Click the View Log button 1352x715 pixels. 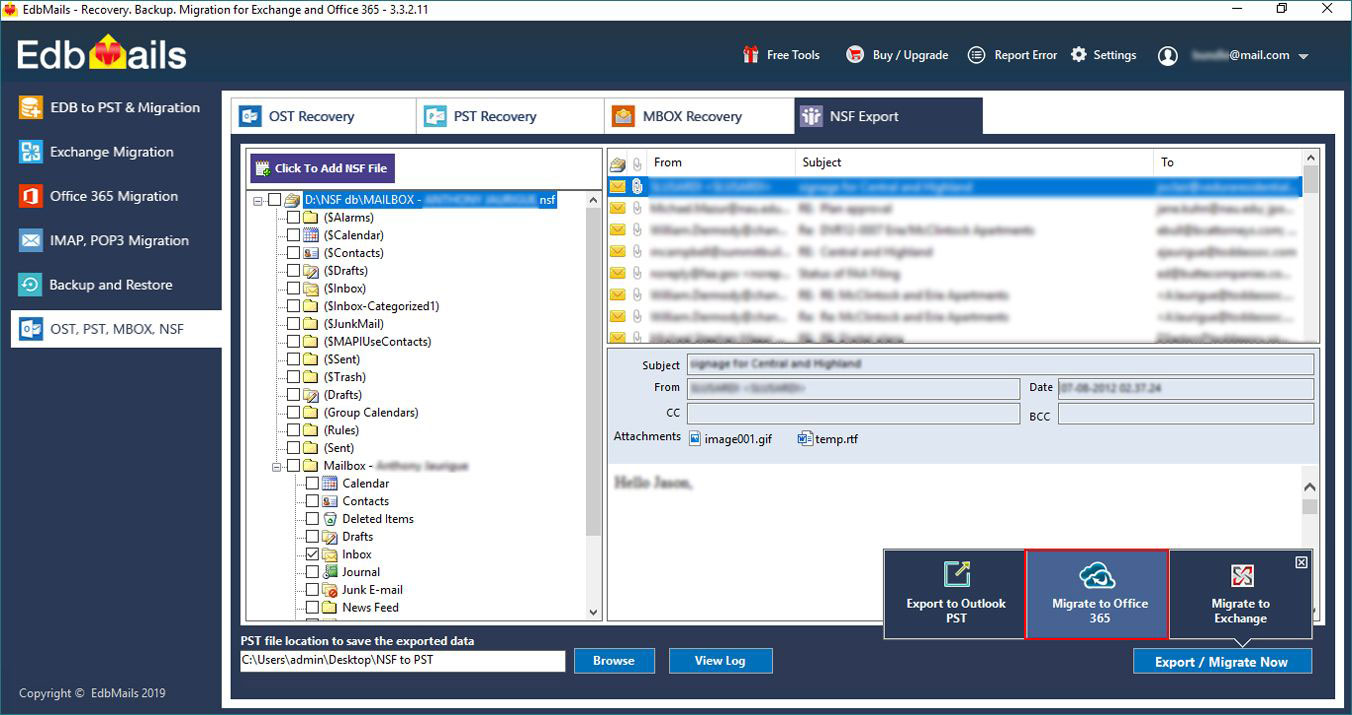pyautogui.click(x=720, y=660)
